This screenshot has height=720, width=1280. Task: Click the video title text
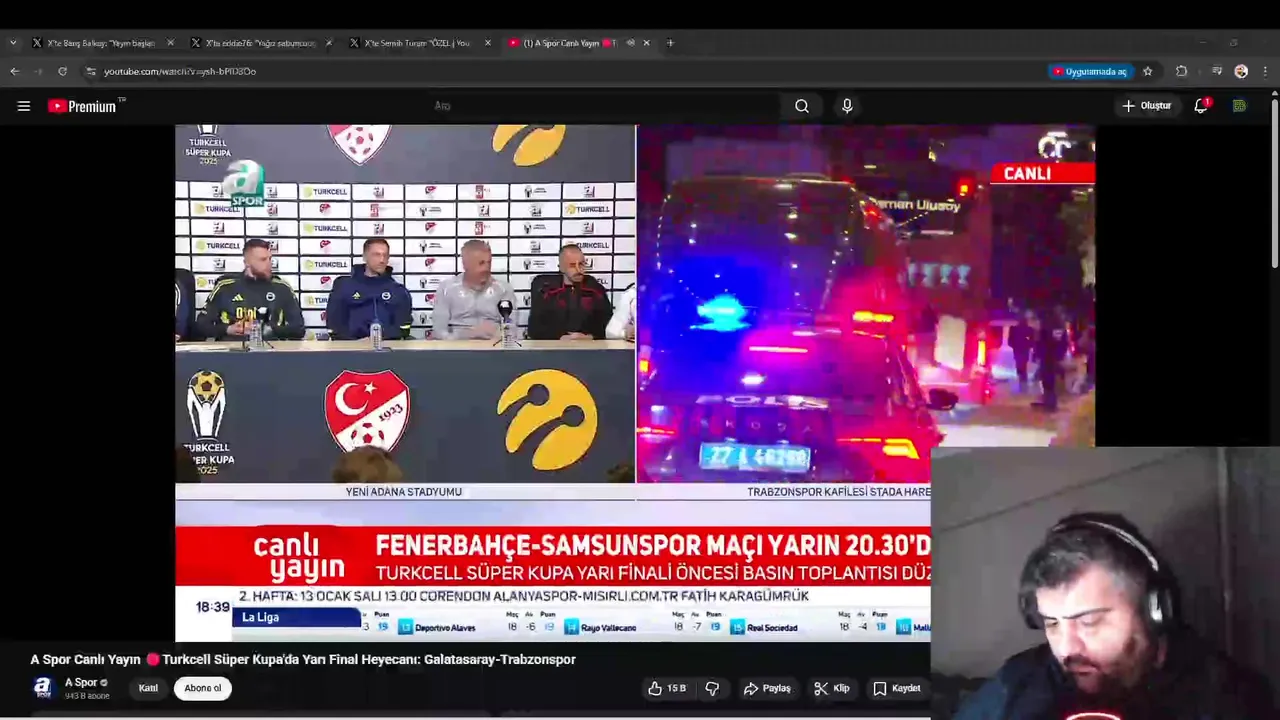pyautogui.click(x=303, y=659)
